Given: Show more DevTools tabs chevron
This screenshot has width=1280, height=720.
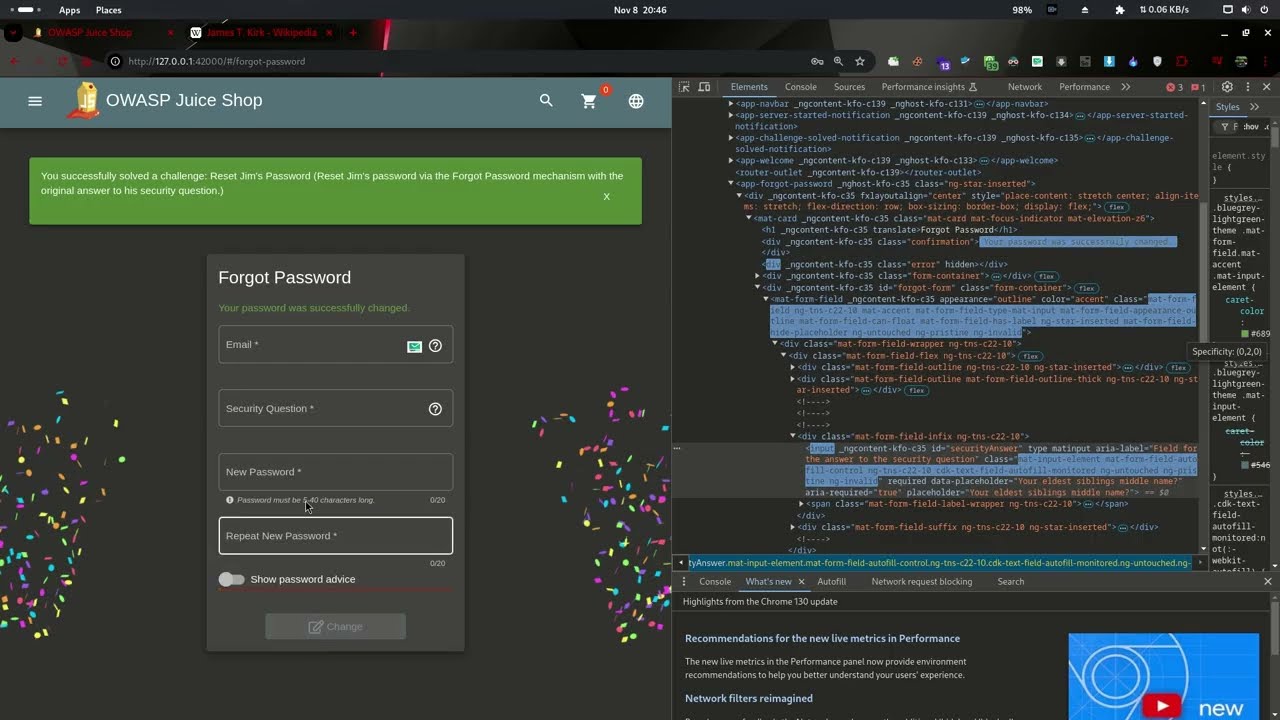Looking at the screenshot, I should (x=1126, y=87).
